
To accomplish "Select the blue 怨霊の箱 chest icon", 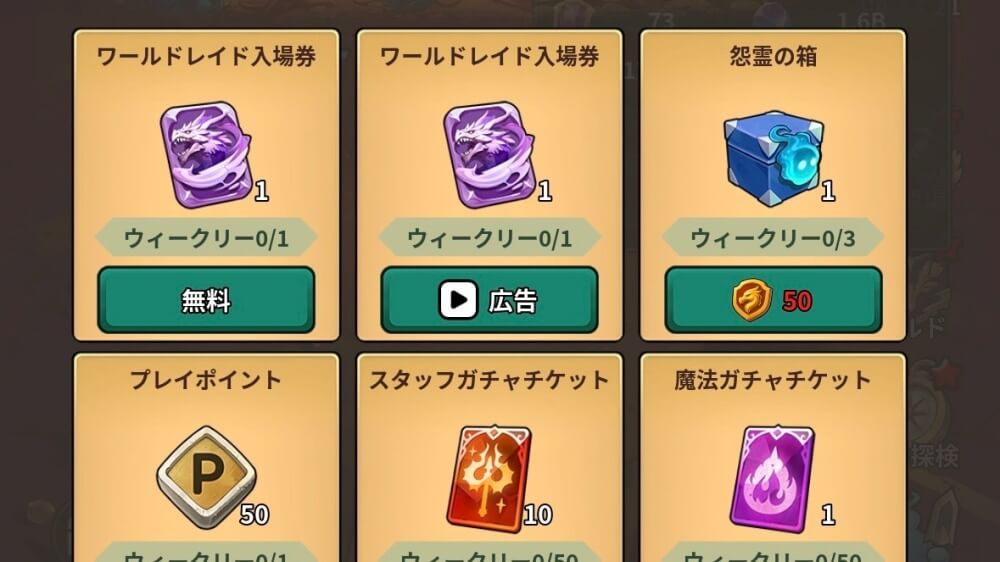I will pyautogui.click(x=773, y=158).
